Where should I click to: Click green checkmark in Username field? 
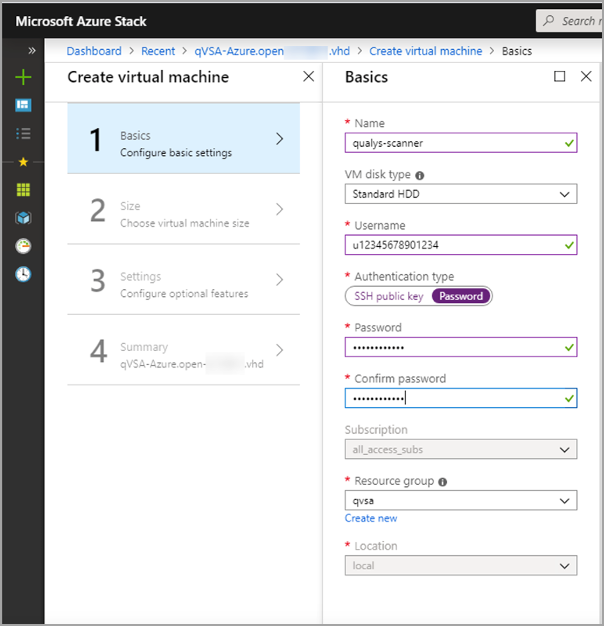point(569,245)
